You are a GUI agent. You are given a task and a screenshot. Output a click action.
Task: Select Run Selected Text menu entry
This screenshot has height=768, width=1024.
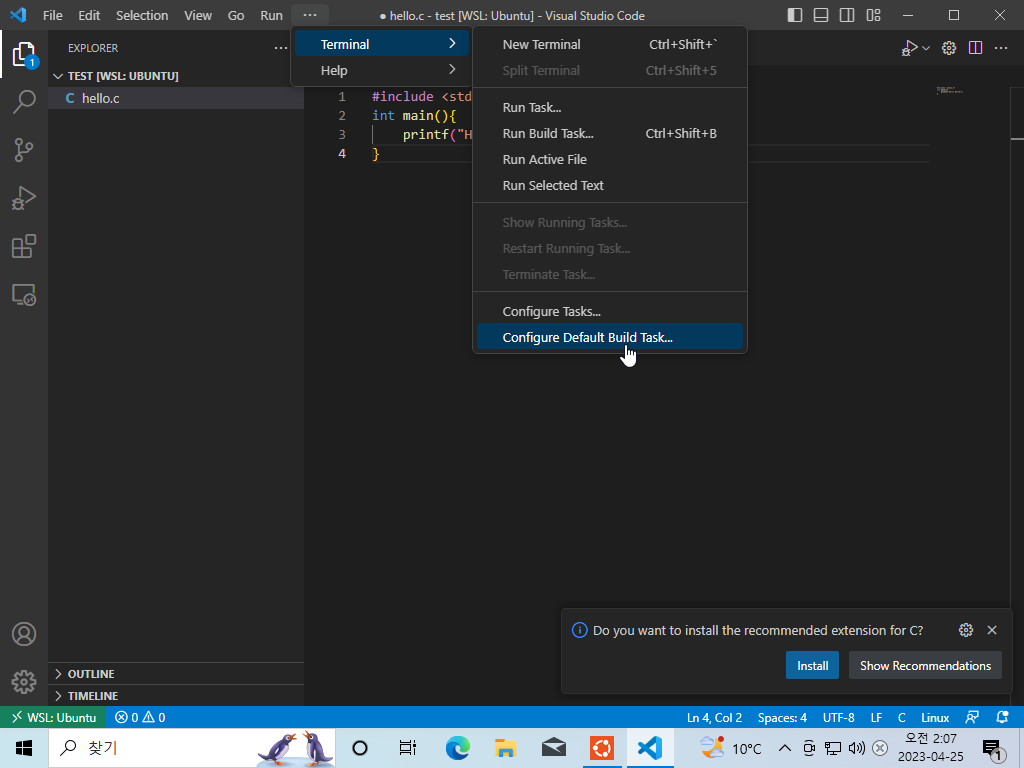(609, 185)
